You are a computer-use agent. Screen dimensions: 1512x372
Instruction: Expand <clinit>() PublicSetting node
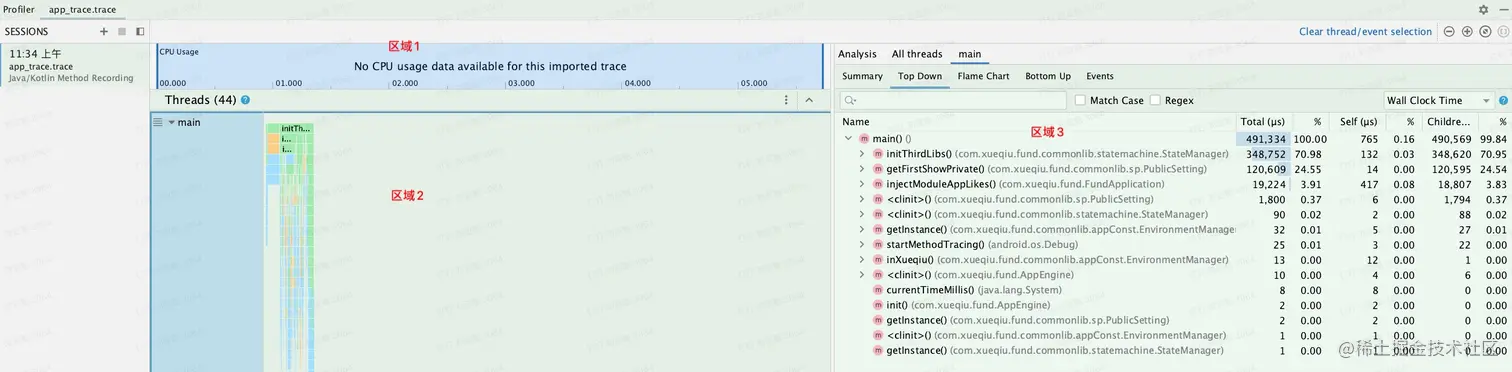pos(862,199)
